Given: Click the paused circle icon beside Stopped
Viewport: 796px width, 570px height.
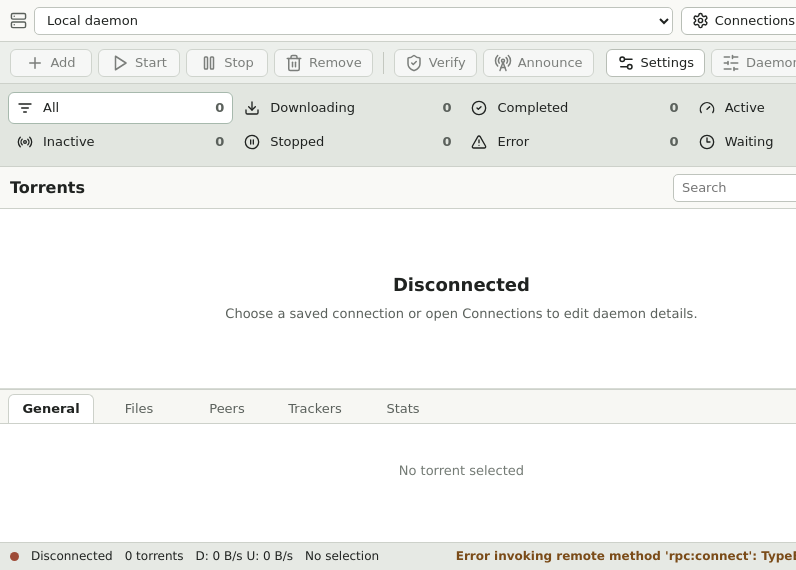Looking at the screenshot, I should point(252,142).
